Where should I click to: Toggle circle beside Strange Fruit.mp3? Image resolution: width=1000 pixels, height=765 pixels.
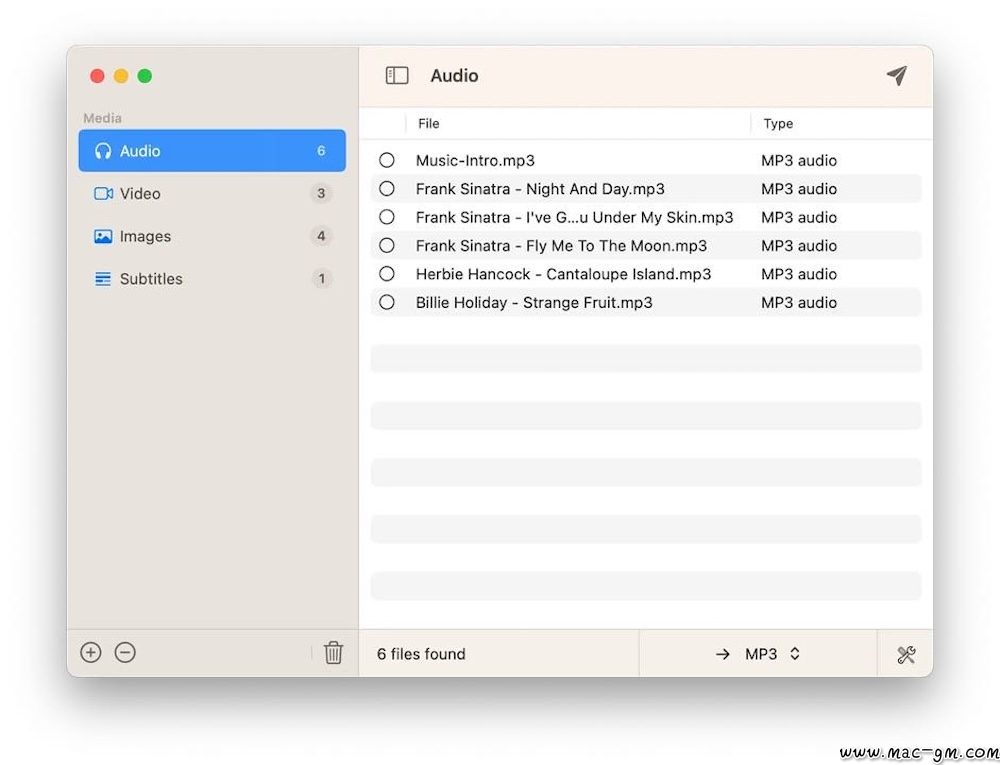[x=386, y=302]
